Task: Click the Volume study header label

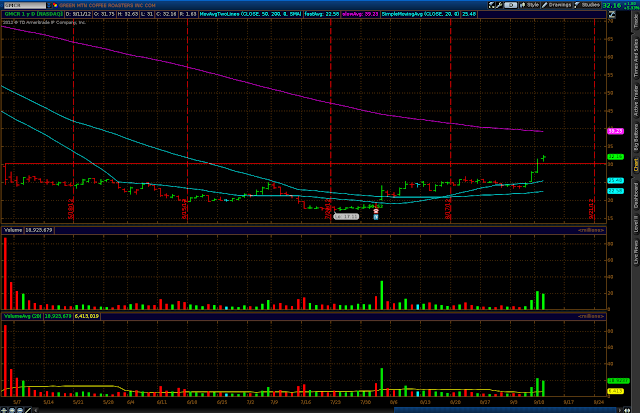Action: click(13, 230)
